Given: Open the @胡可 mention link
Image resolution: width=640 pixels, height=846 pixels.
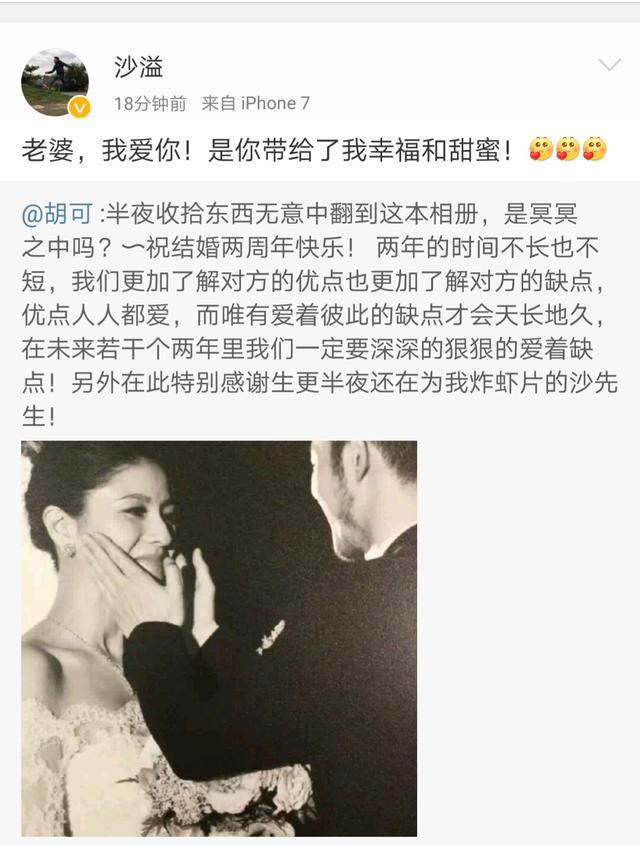Looking at the screenshot, I should (57, 214).
